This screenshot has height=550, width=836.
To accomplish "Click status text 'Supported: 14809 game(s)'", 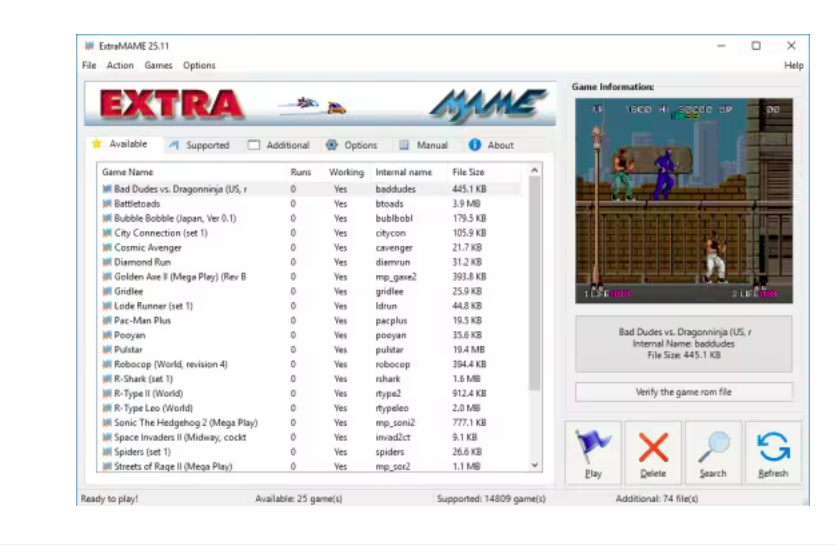I will click(x=491, y=499).
